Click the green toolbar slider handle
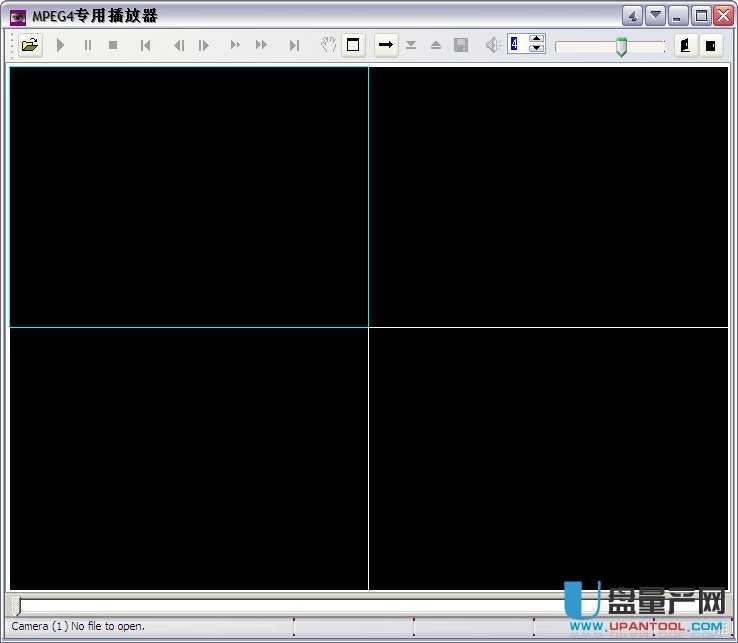Viewport: 738px width, 643px height. click(622, 47)
